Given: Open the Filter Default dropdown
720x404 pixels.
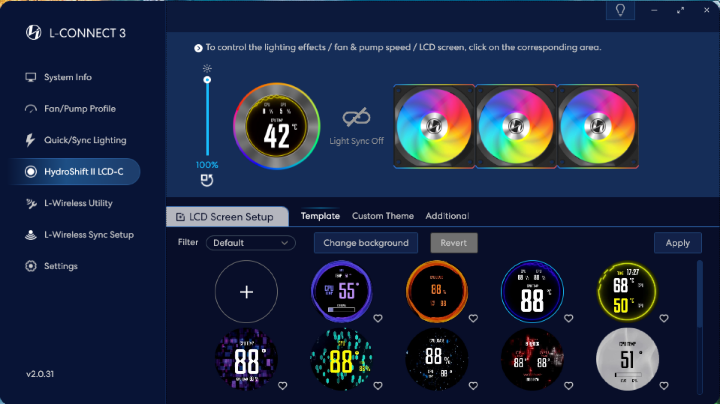Looking at the screenshot, I should pyautogui.click(x=250, y=242).
